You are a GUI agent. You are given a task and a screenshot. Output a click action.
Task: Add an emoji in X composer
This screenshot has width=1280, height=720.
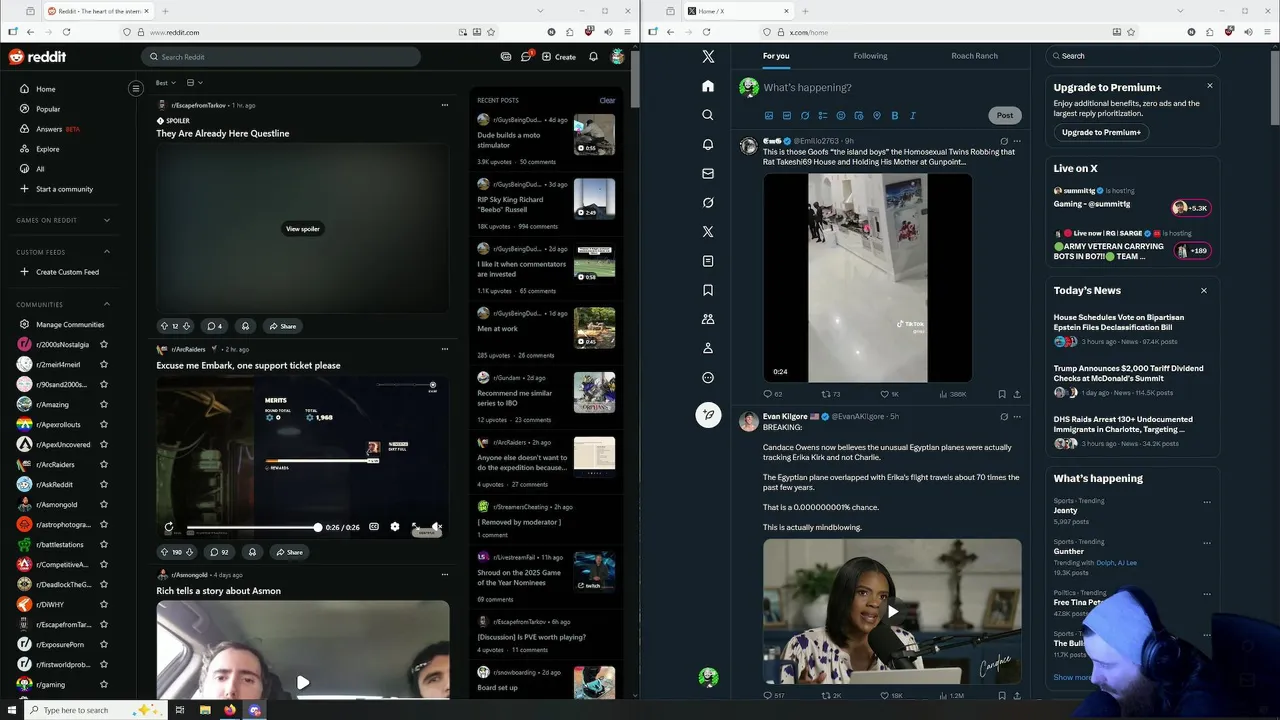(841, 116)
